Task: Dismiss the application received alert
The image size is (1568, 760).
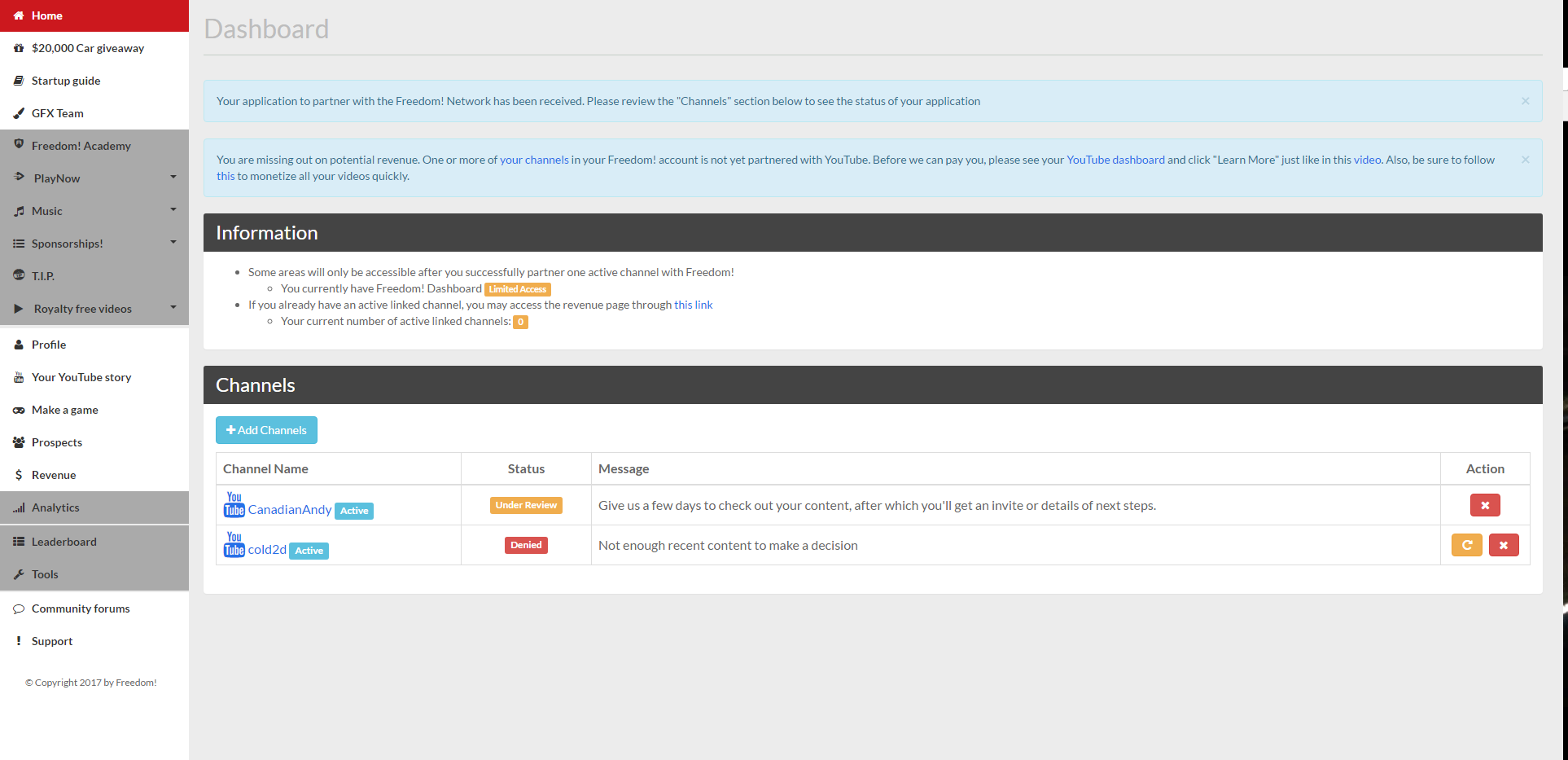Action: (1525, 101)
